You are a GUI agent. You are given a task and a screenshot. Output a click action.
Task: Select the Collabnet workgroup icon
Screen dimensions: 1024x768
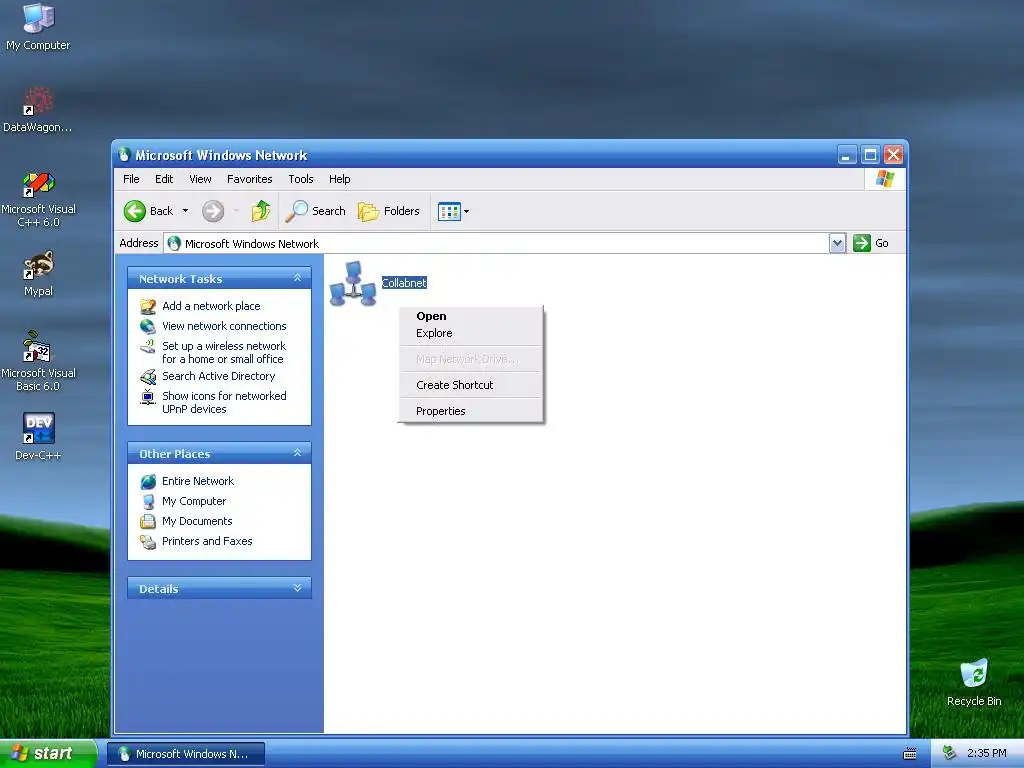point(353,284)
